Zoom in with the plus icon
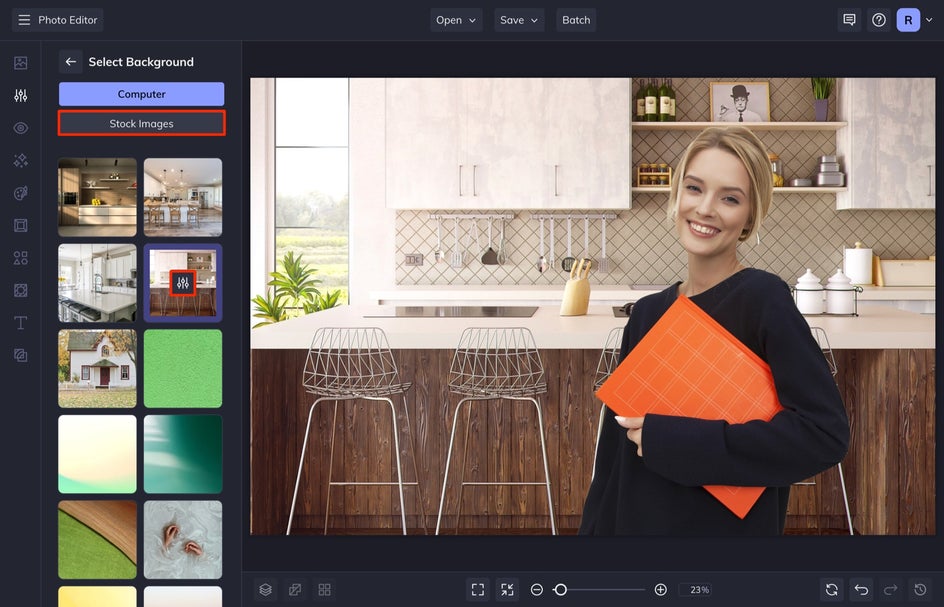944x607 pixels. 660,590
